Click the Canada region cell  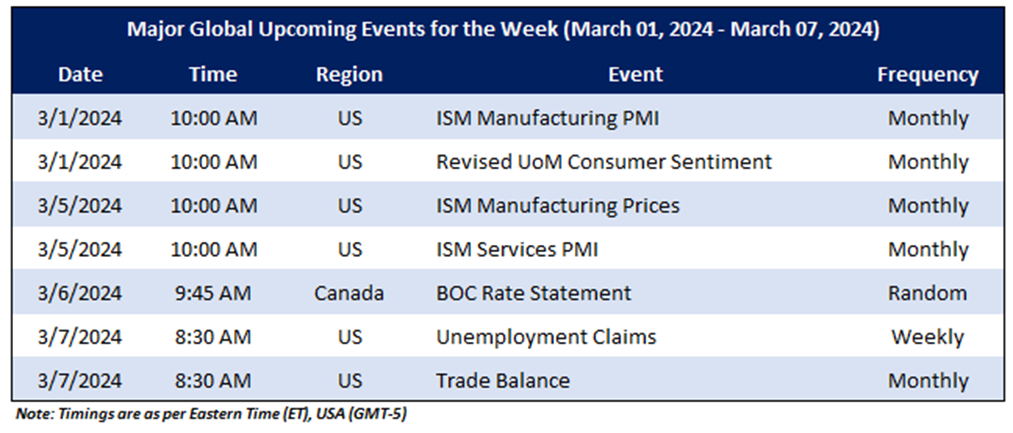click(349, 293)
